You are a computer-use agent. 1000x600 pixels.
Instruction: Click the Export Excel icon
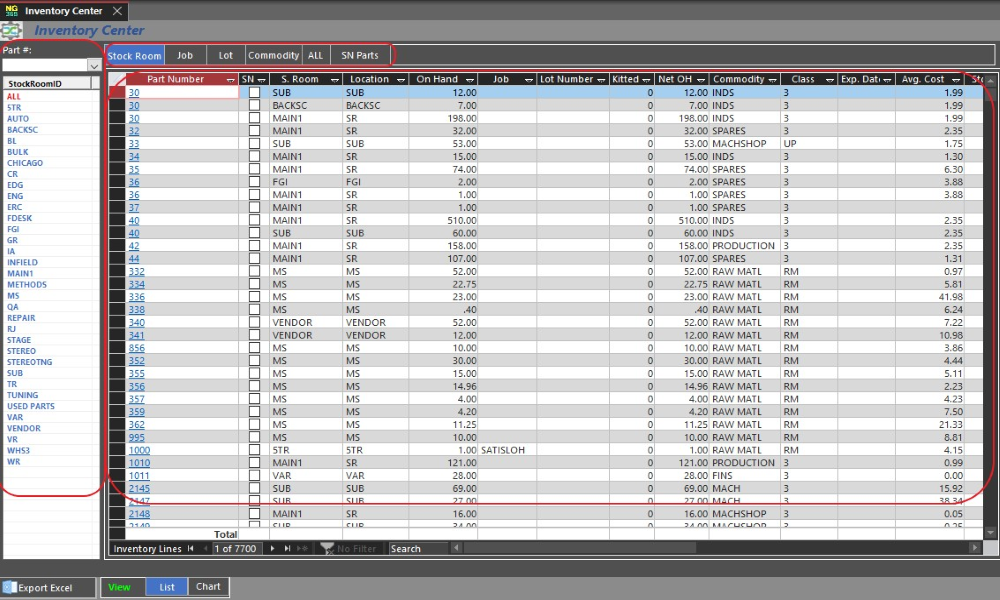(x=9, y=588)
